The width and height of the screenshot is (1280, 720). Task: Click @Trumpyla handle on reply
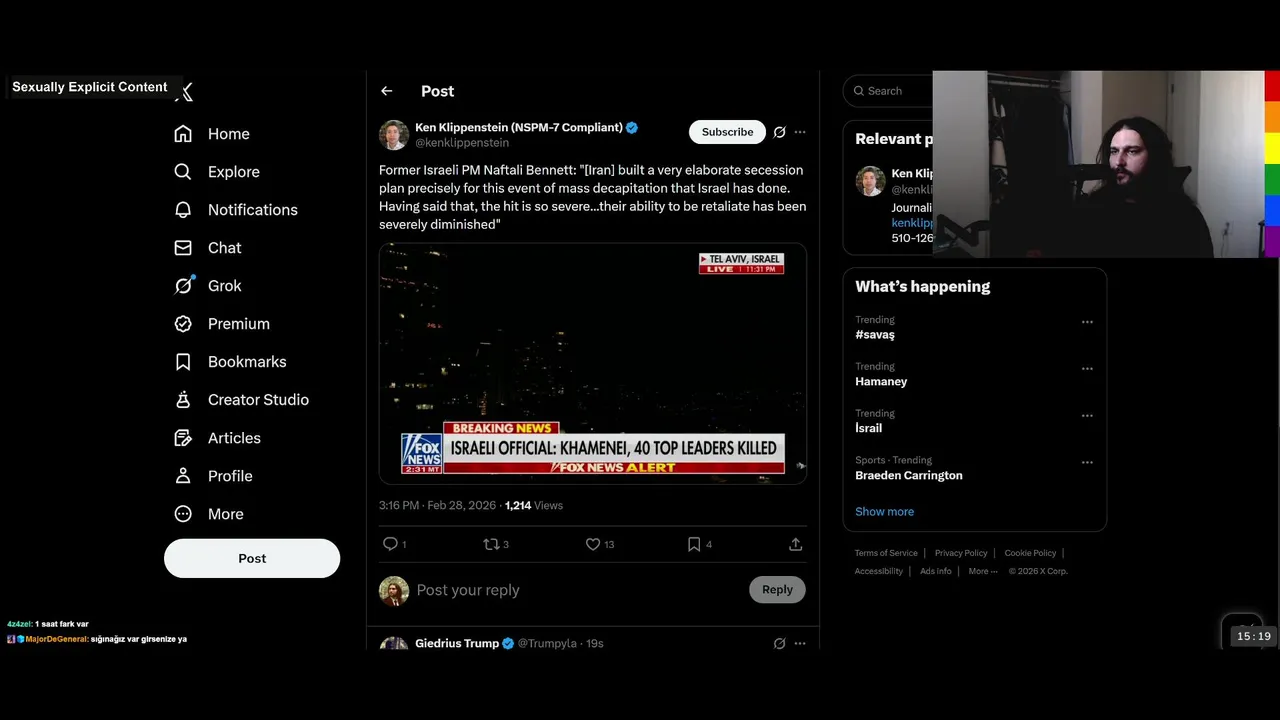[547, 643]
